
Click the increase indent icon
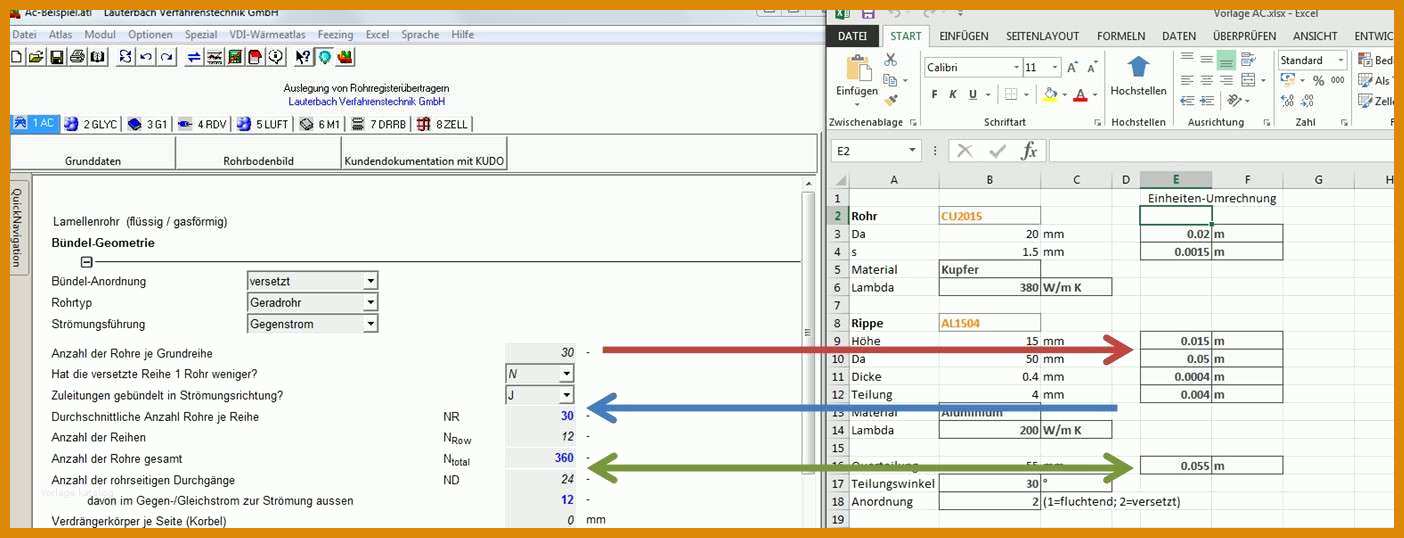(1207, 101)
